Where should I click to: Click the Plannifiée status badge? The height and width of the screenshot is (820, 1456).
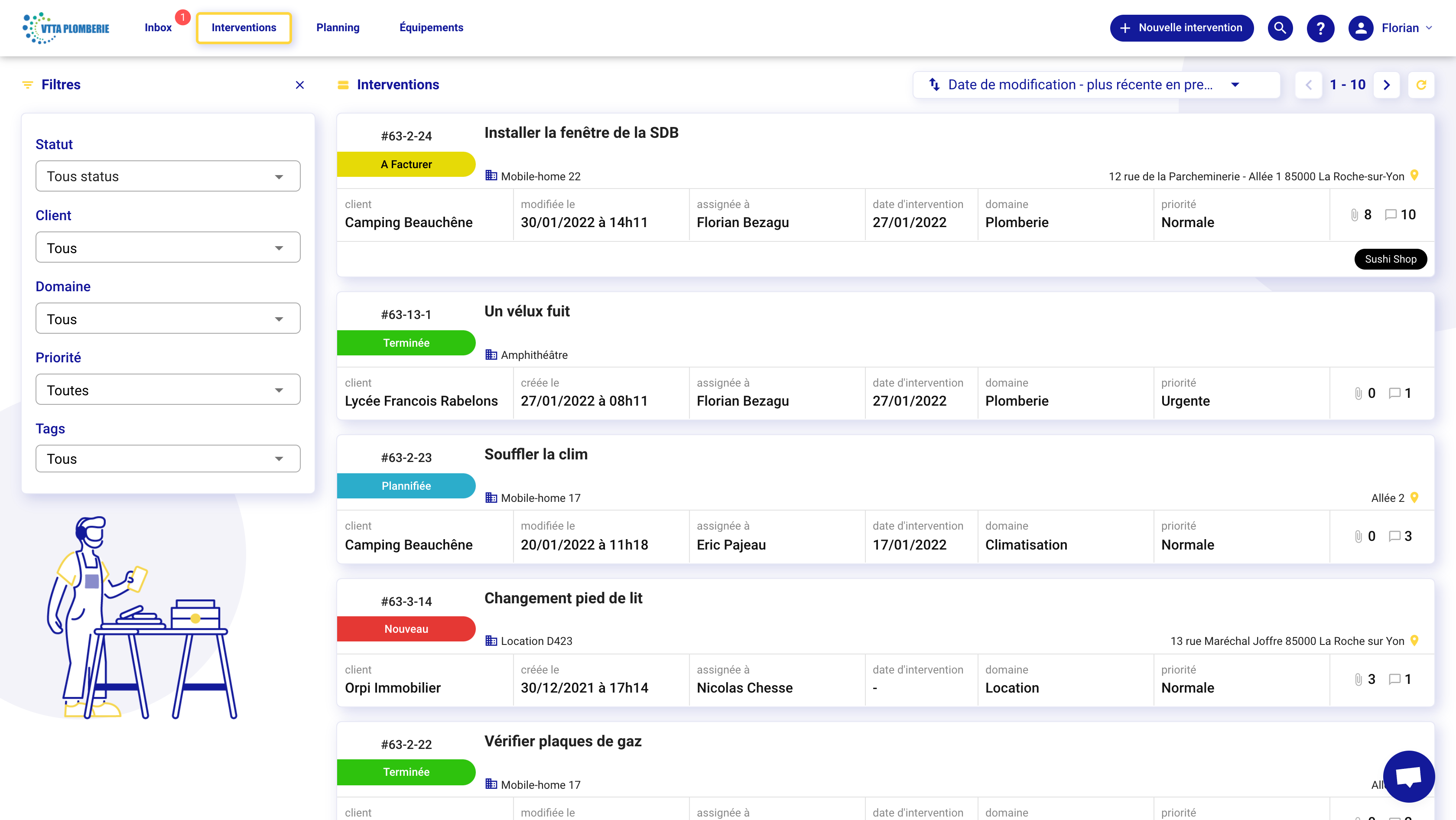point(406,485)
